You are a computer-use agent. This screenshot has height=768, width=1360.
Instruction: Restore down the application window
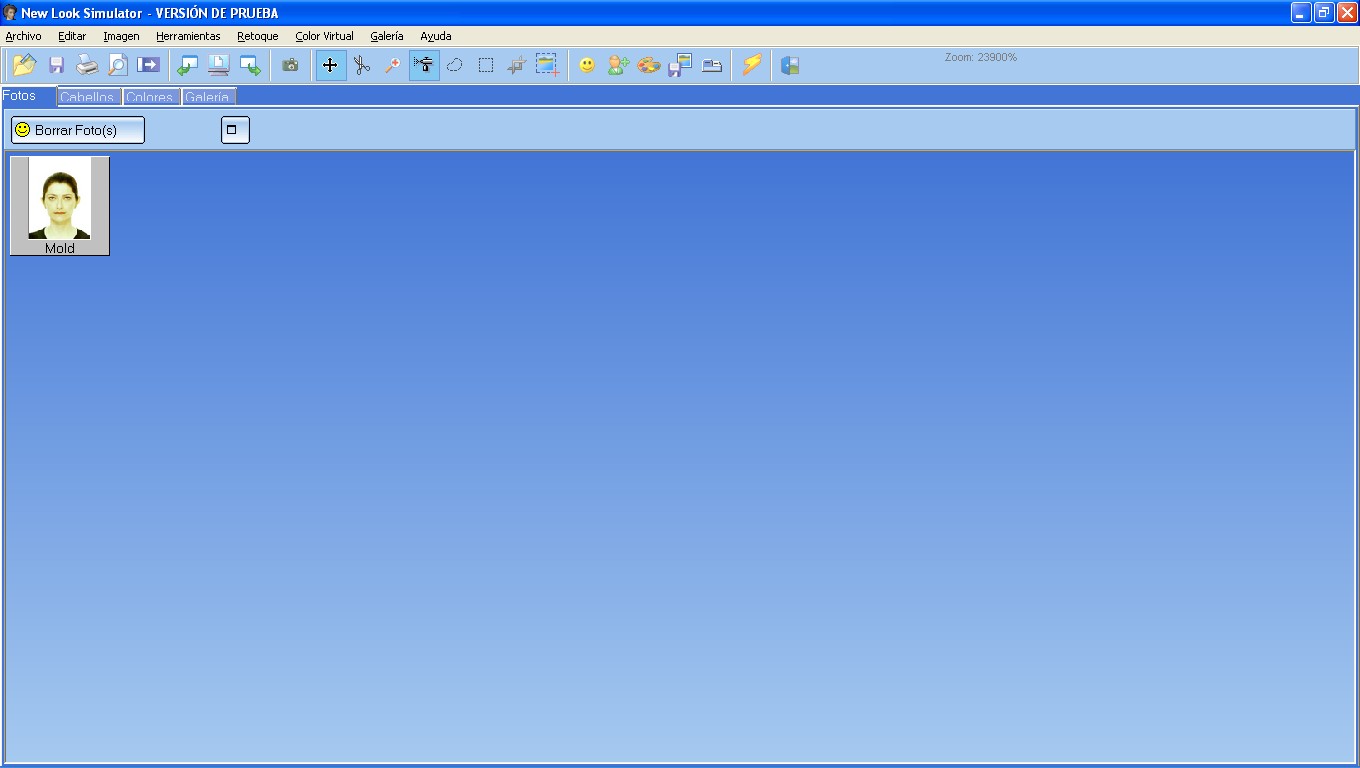(1324, 13)
